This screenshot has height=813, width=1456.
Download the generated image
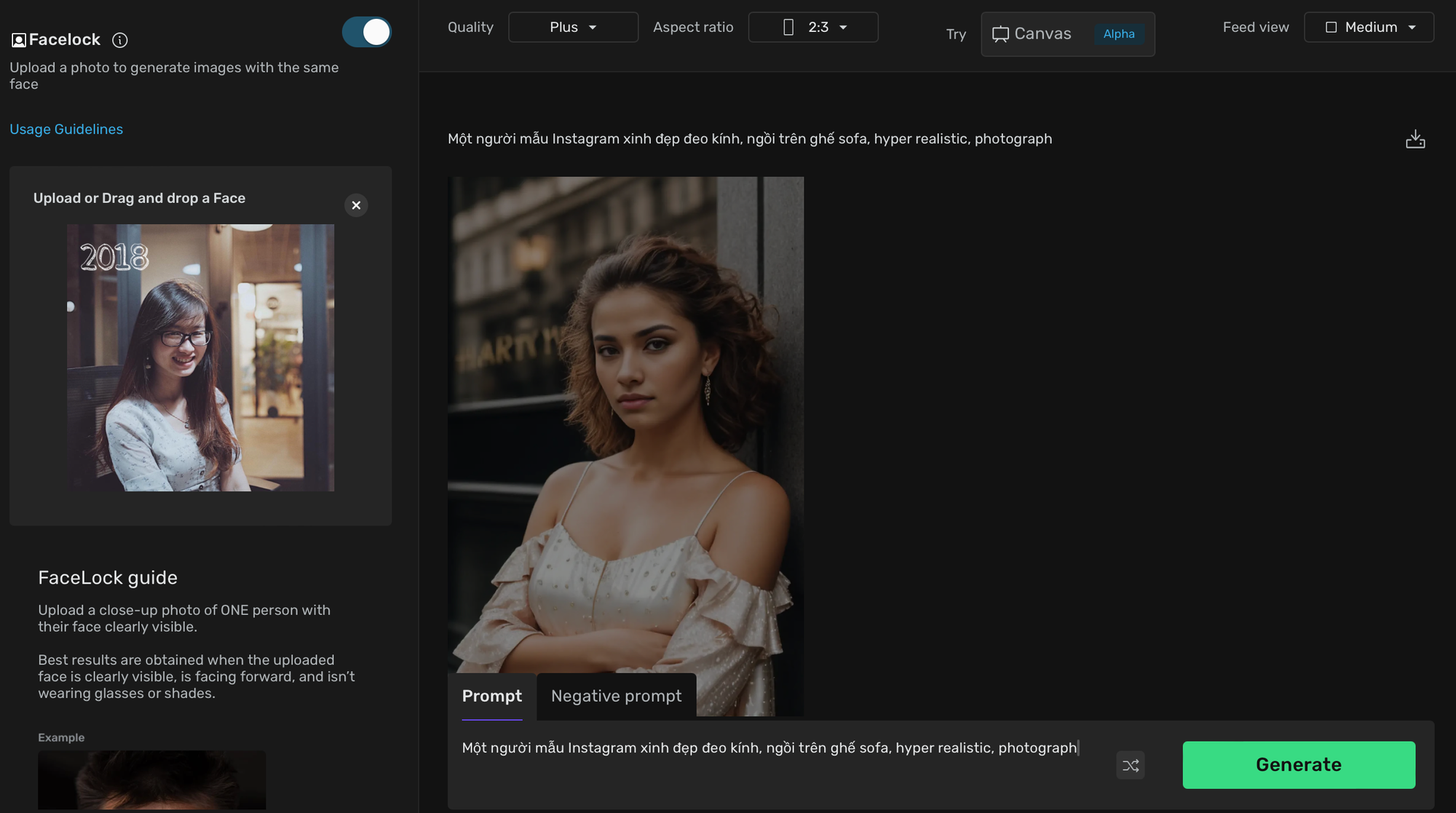tap(1415, 139)
